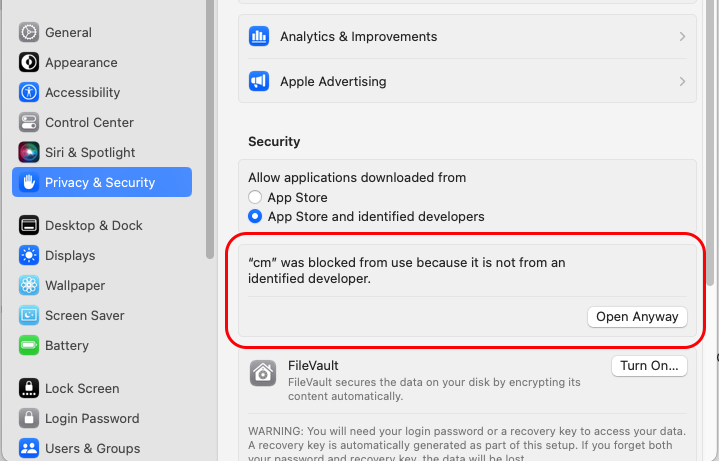Click the Privacy & Security hand icon
This screenshot has width=719, height=461.
coord(29,182)
